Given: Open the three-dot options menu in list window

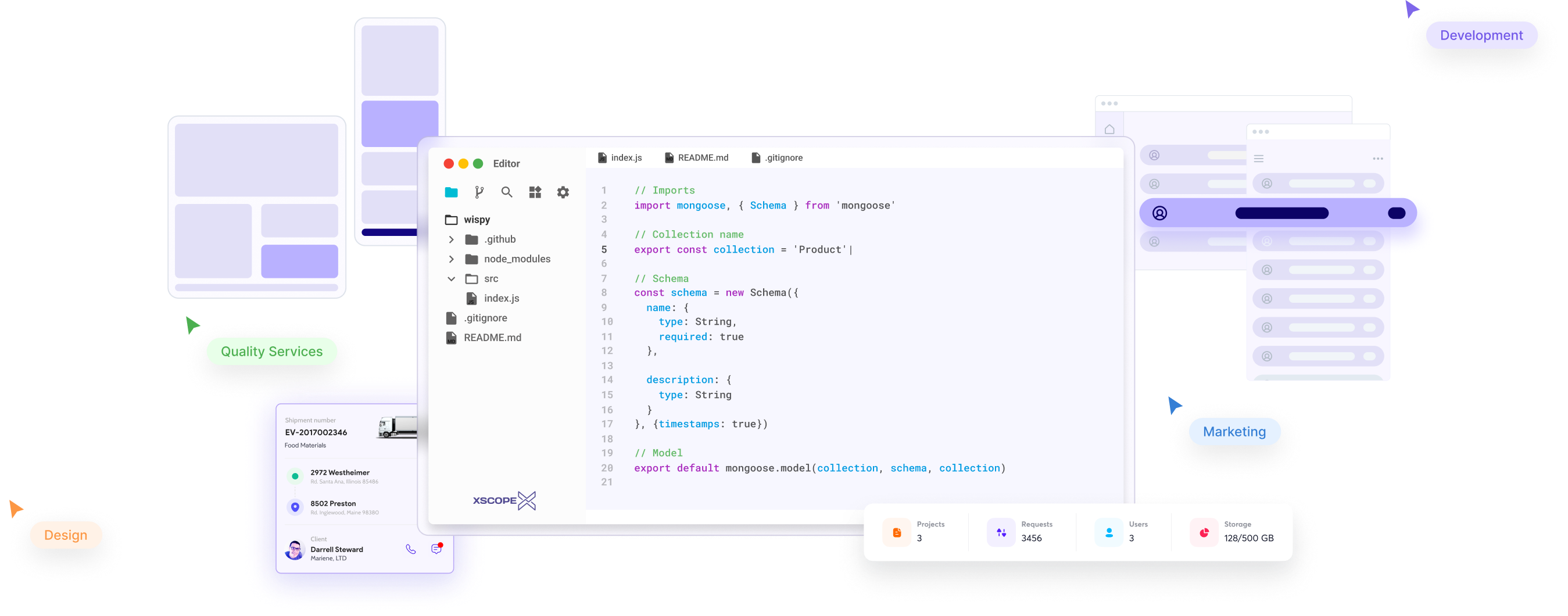Looking at the screenshot, I should coord(1377,159).
